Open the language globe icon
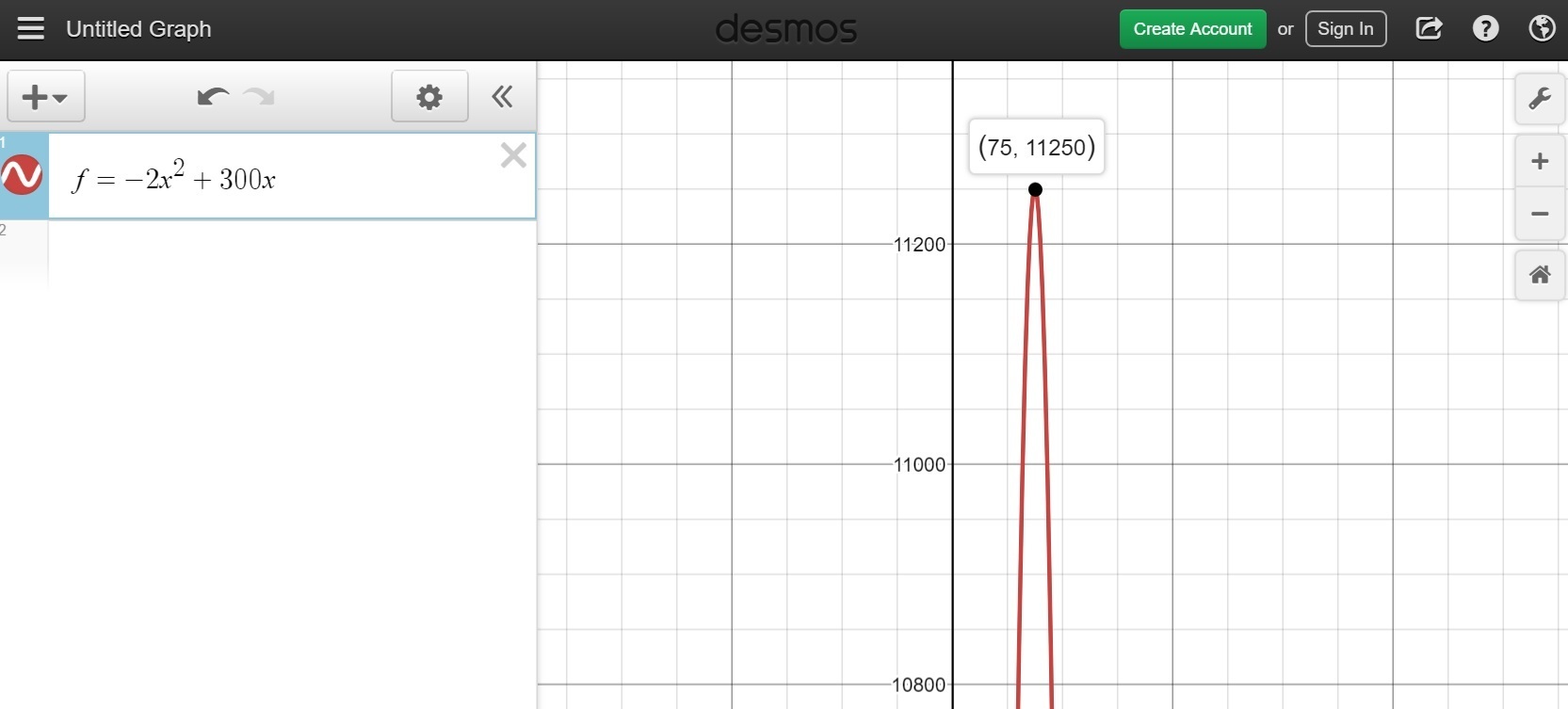Screen dimensions: 1568x709 coord(1542,28)
